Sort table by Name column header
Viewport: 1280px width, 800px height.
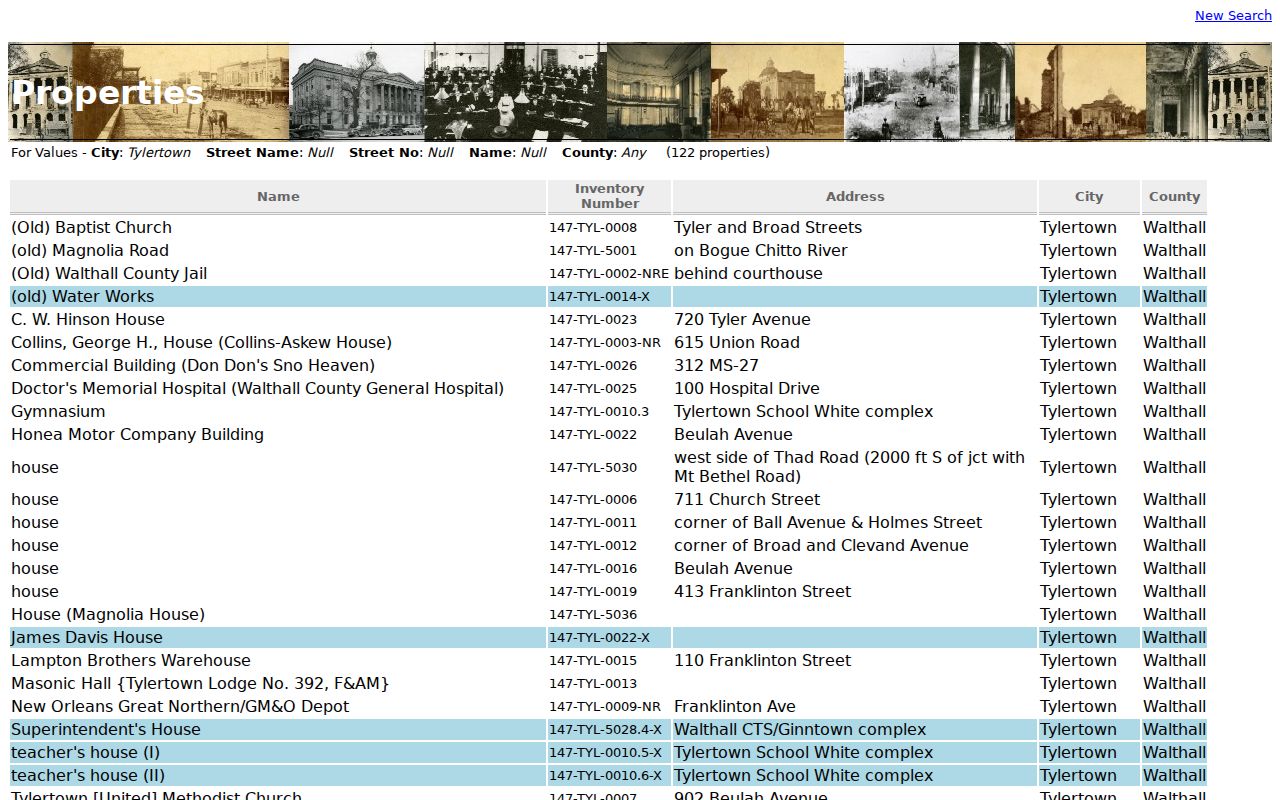click(x=278, y=197)
